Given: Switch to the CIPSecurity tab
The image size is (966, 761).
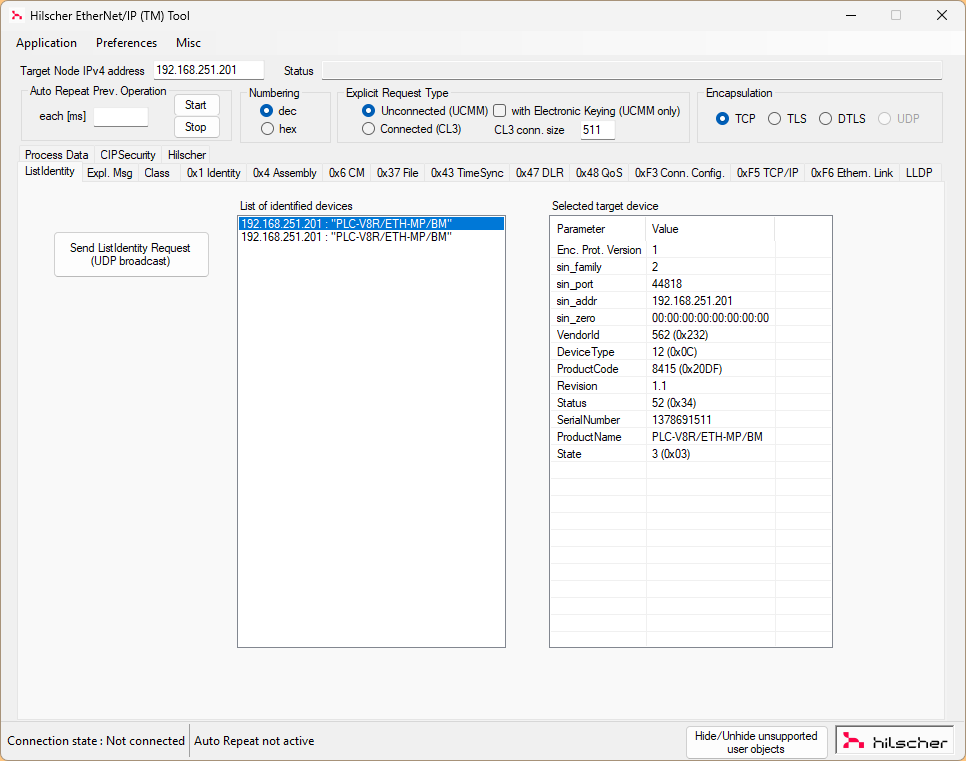Looking at the screenshot, I should [x=128, y=155].
